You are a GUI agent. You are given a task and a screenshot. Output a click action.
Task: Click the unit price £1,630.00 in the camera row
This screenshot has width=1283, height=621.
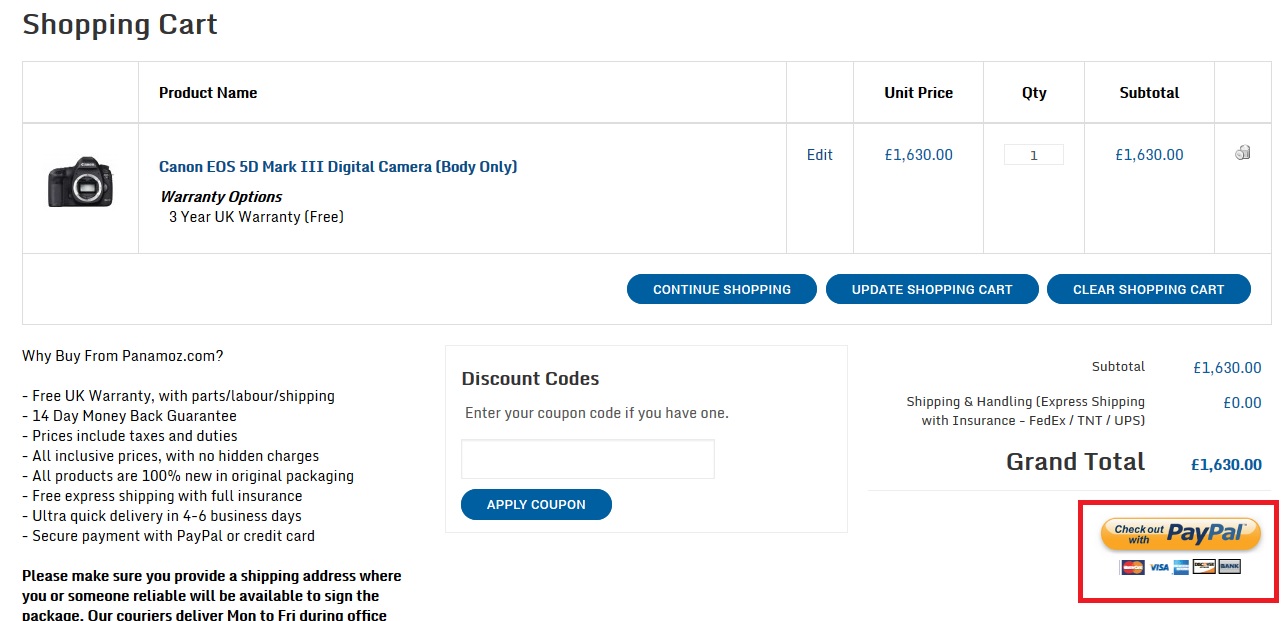919,155
